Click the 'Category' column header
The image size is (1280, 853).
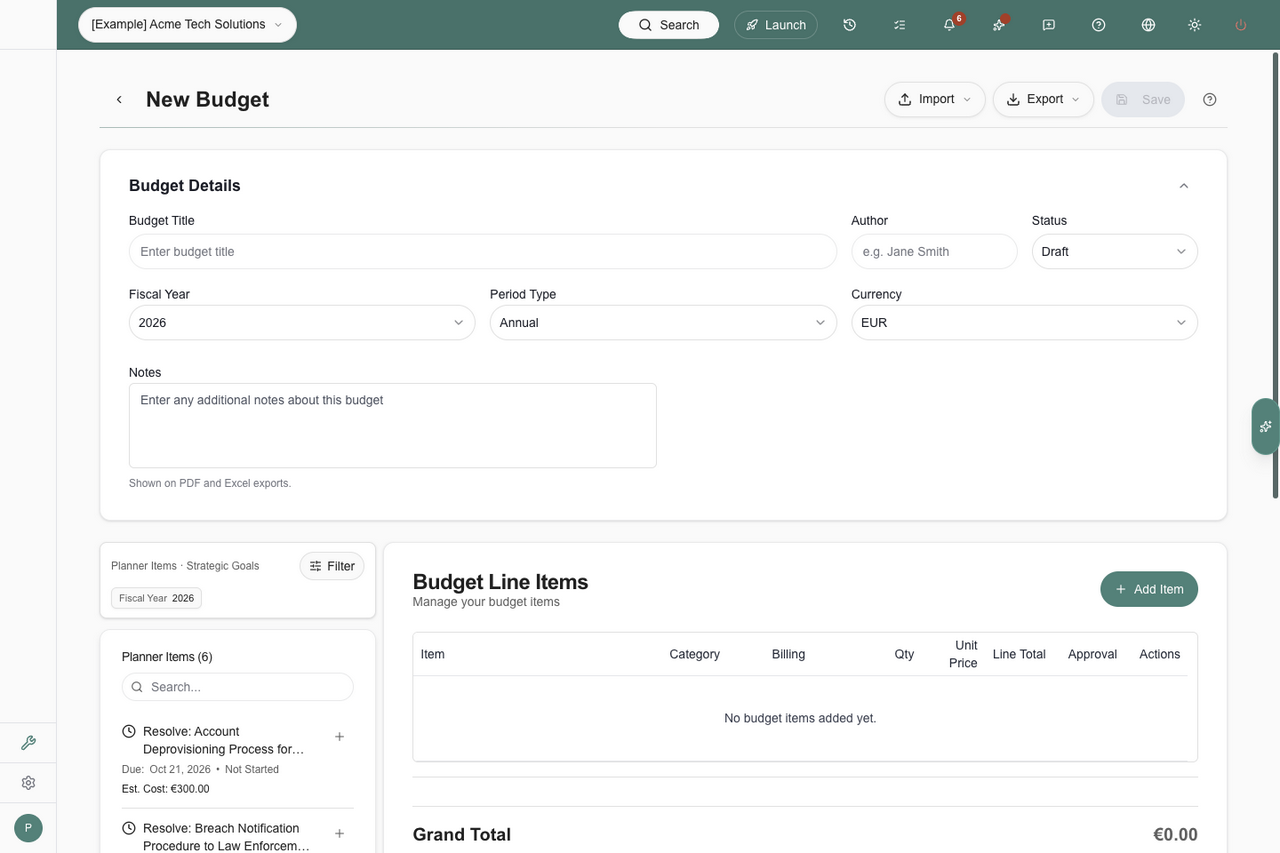[x=694, y=654]
